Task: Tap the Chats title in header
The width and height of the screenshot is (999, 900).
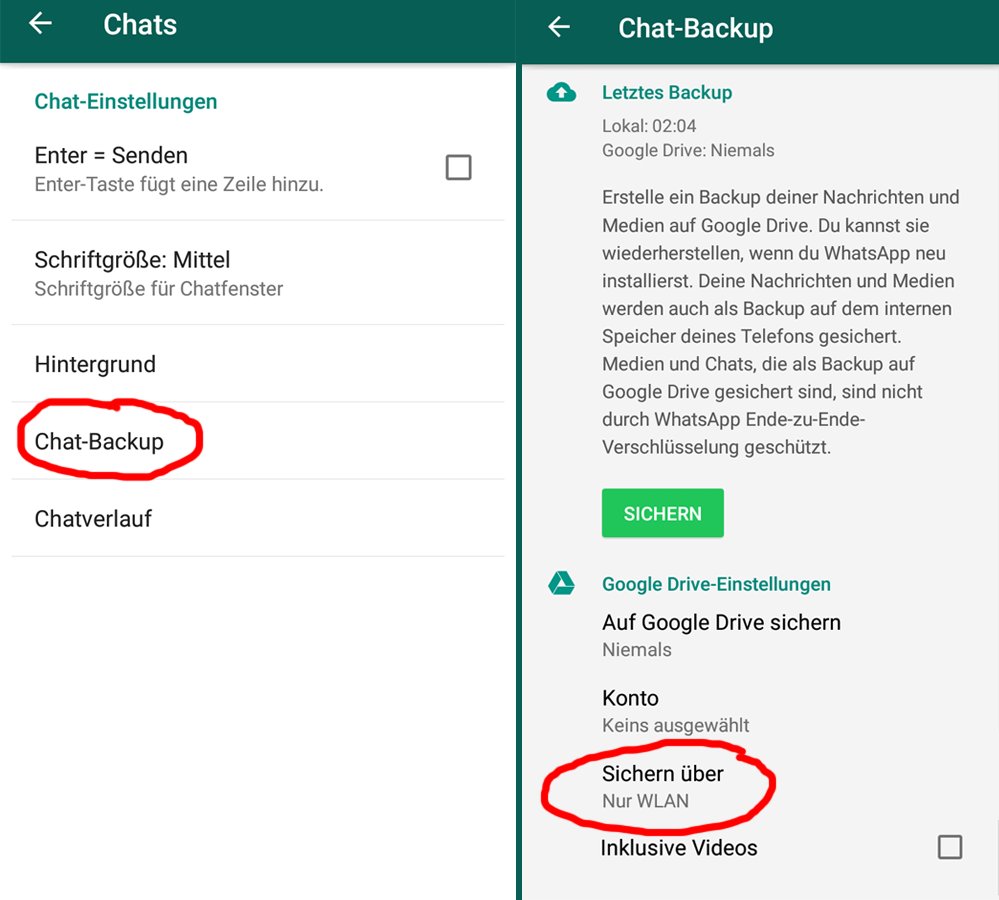Action: (x=140, y=25)
